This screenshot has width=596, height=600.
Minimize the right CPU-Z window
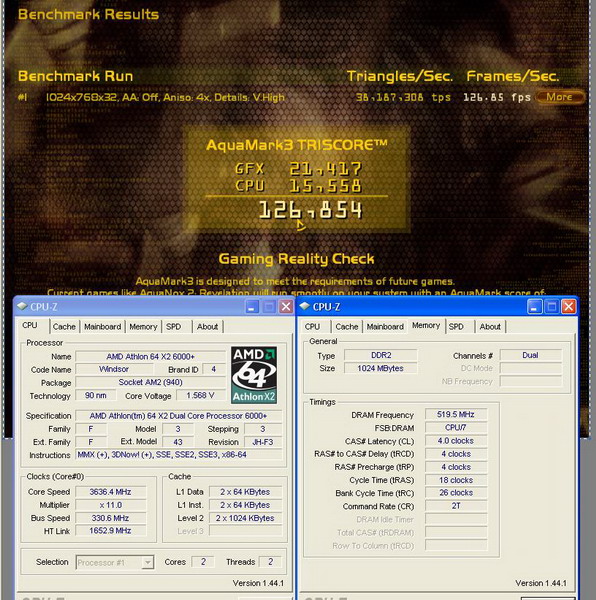[534, 307]
